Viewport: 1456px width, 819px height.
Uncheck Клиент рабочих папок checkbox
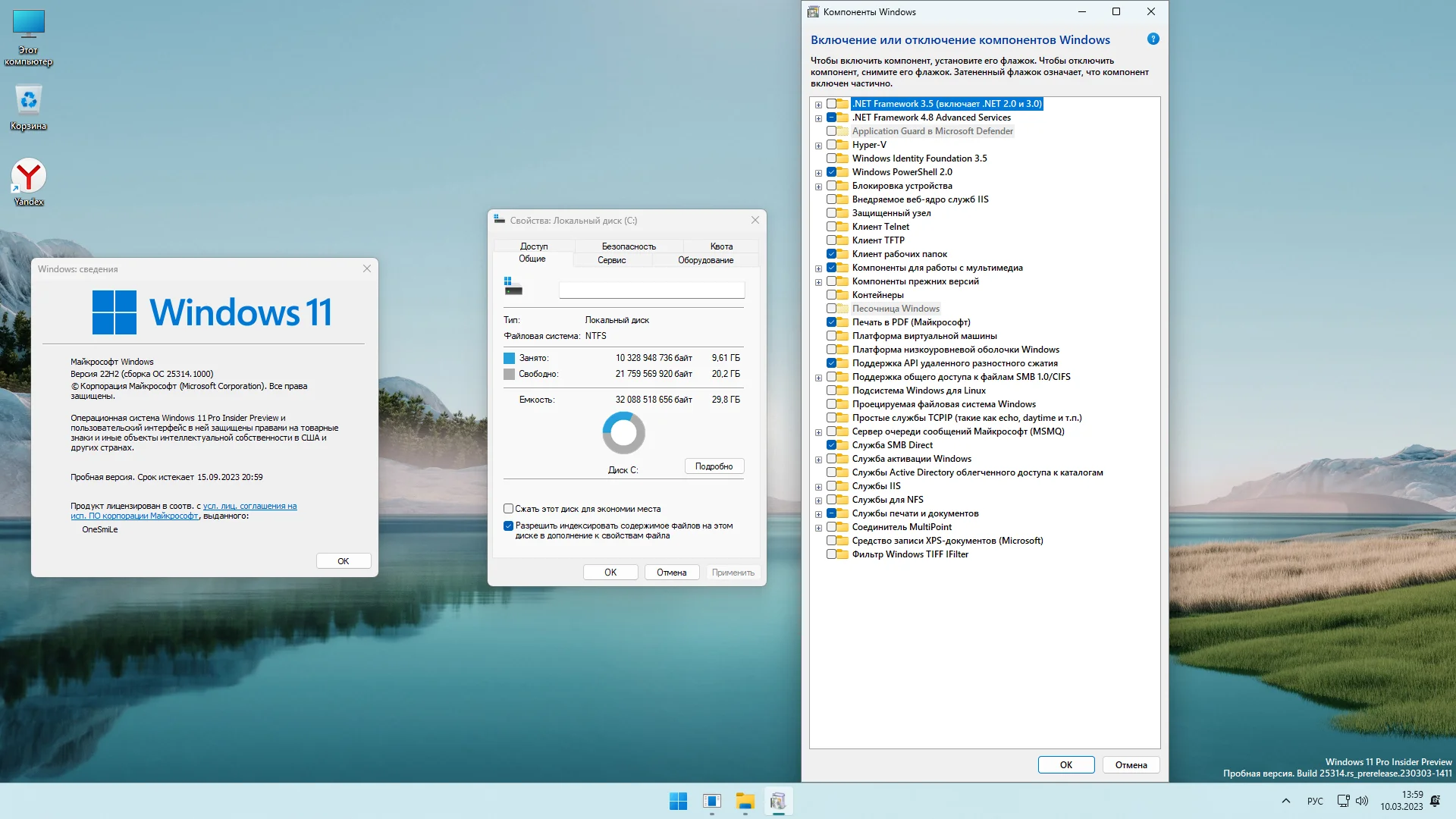point(832,254)
